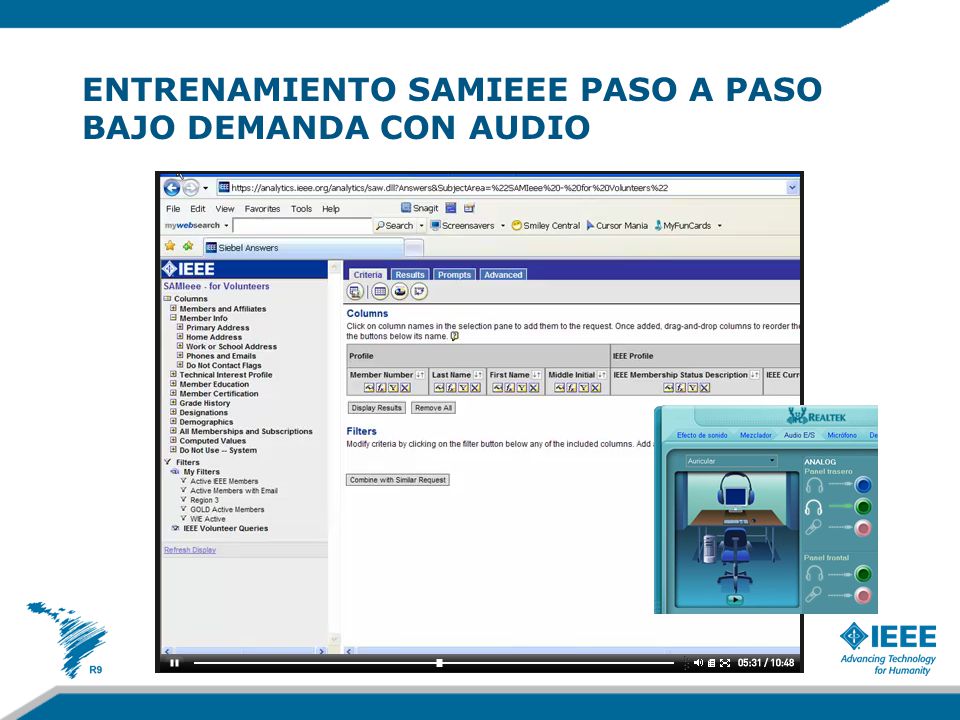Screen dimensions: 960x720
Task: Open the browser address bar dropdown arrow
Action: pyautogui.click(x=792, y=188)
